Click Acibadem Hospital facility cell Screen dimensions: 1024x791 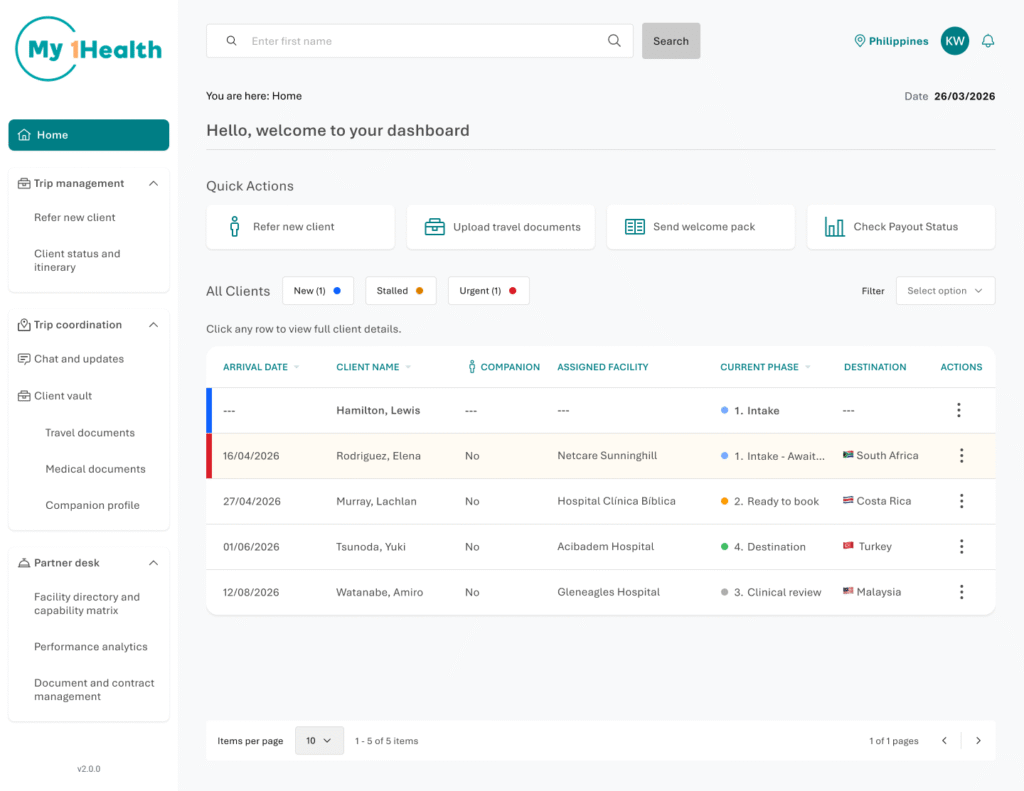coord(605,546)
